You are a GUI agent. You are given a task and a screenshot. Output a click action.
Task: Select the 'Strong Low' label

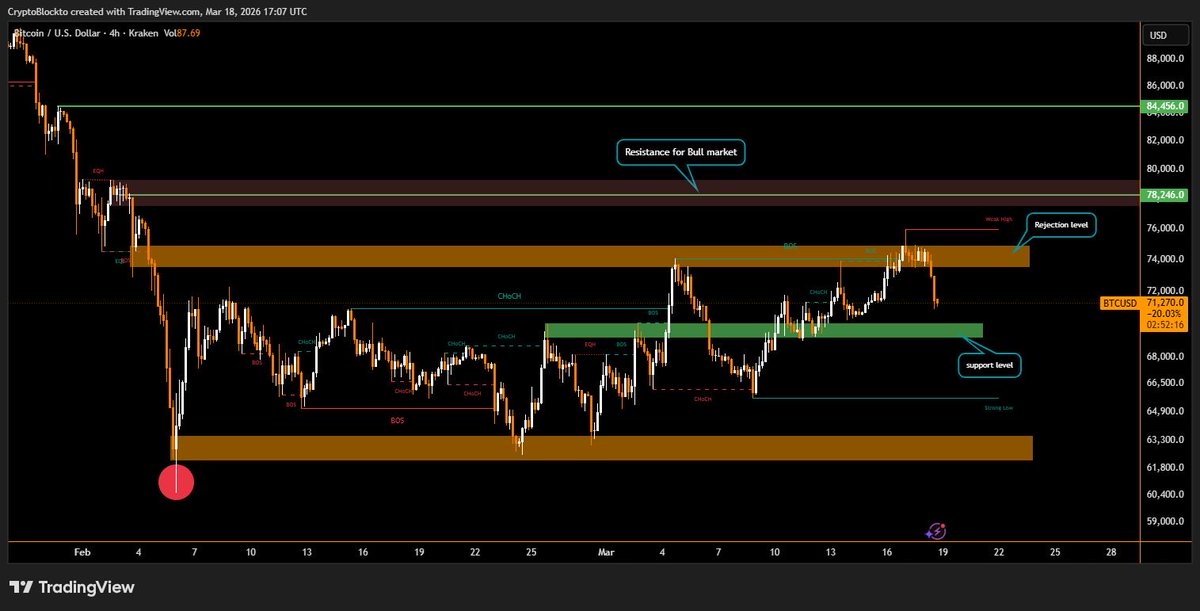(998, 408)
